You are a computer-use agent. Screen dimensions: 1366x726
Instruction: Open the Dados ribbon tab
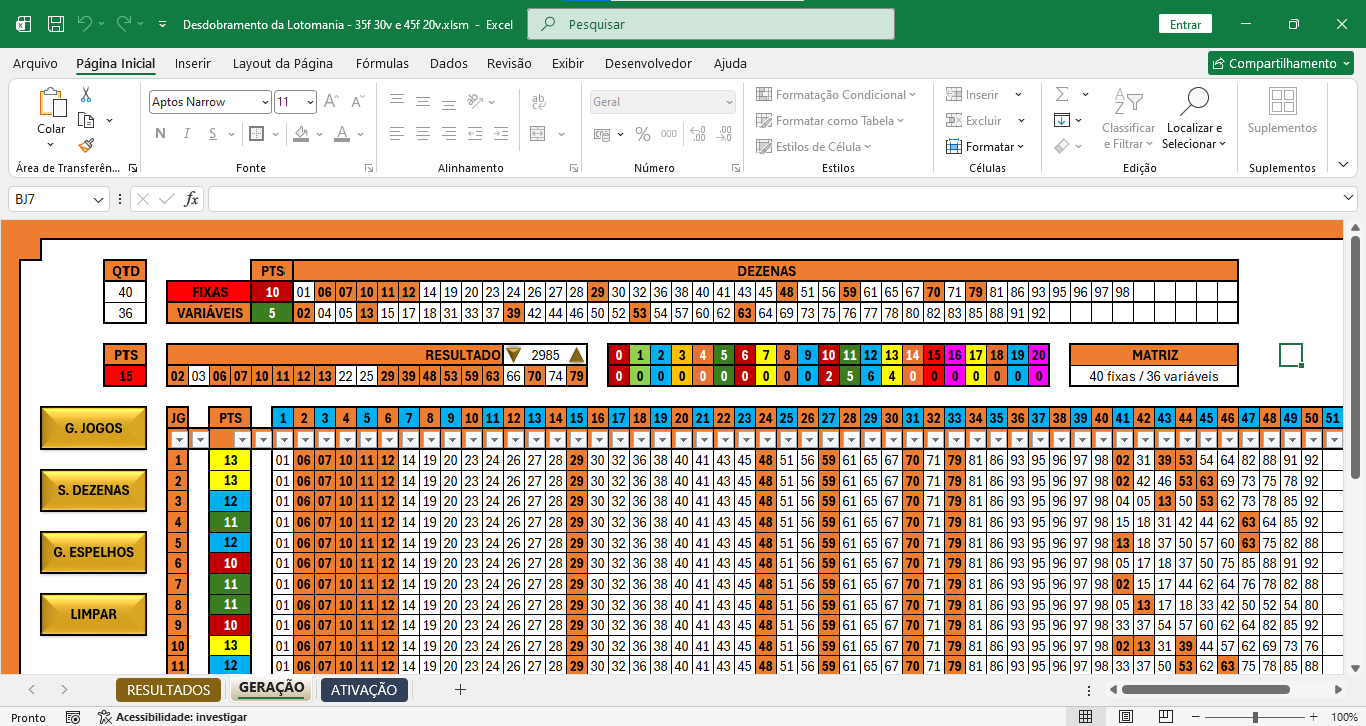point(449,63)
